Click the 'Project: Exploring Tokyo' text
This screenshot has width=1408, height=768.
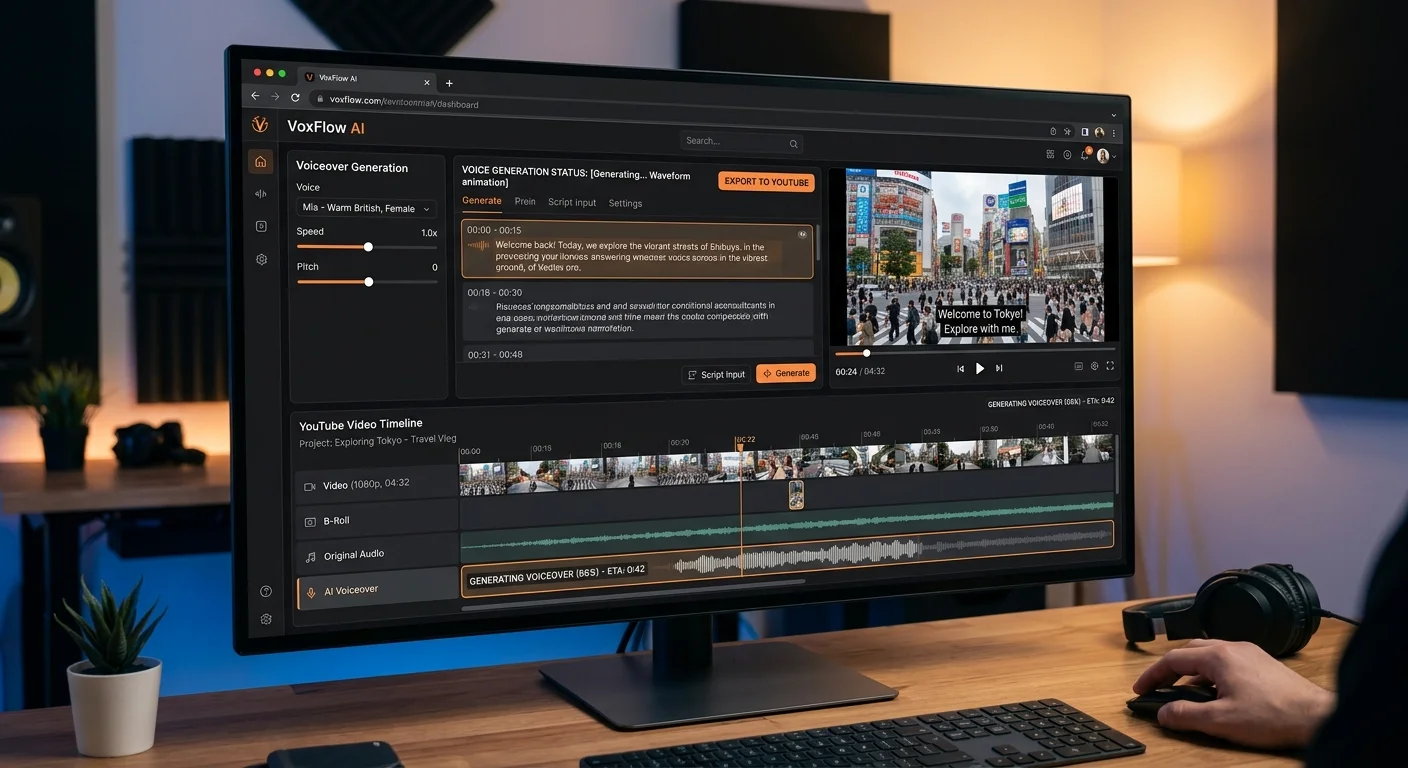[x=378, y=441]
